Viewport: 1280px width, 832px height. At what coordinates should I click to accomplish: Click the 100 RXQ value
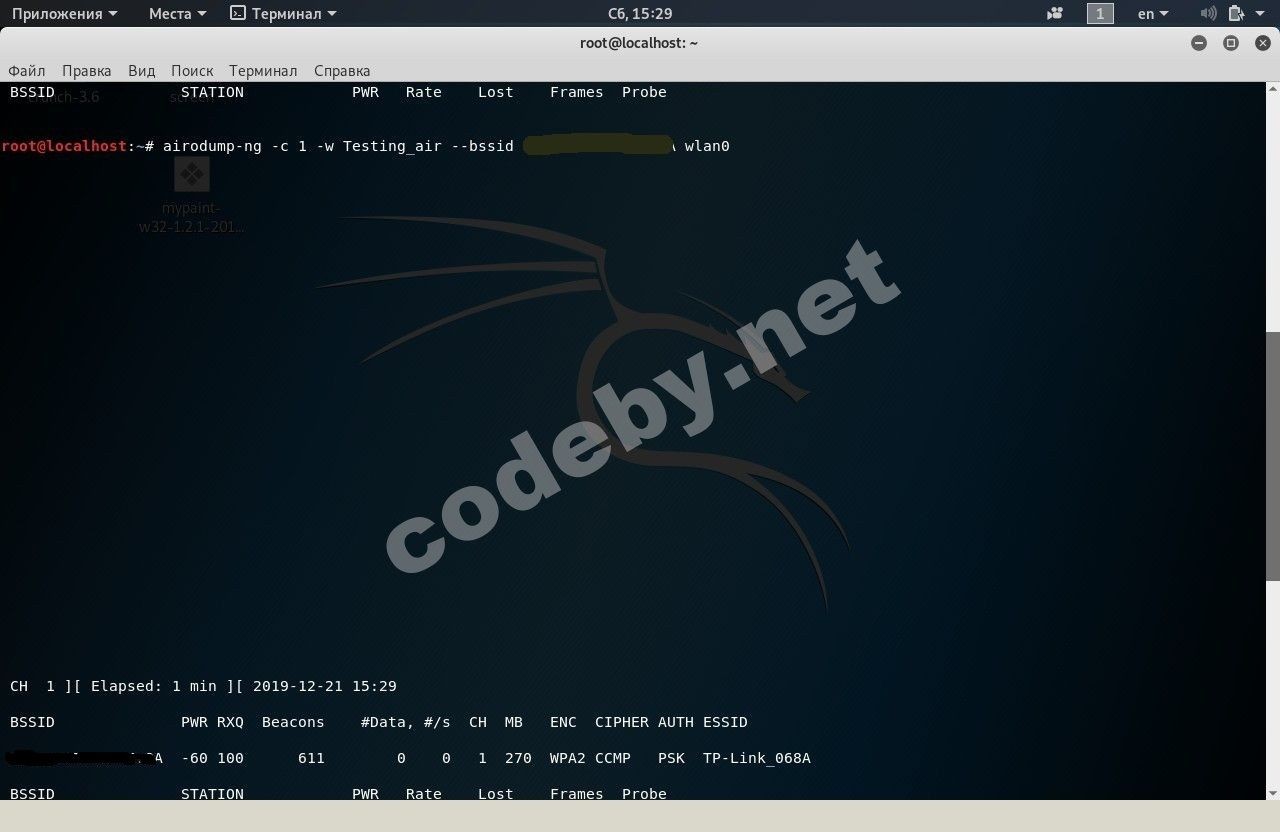[x=230, y=758]
